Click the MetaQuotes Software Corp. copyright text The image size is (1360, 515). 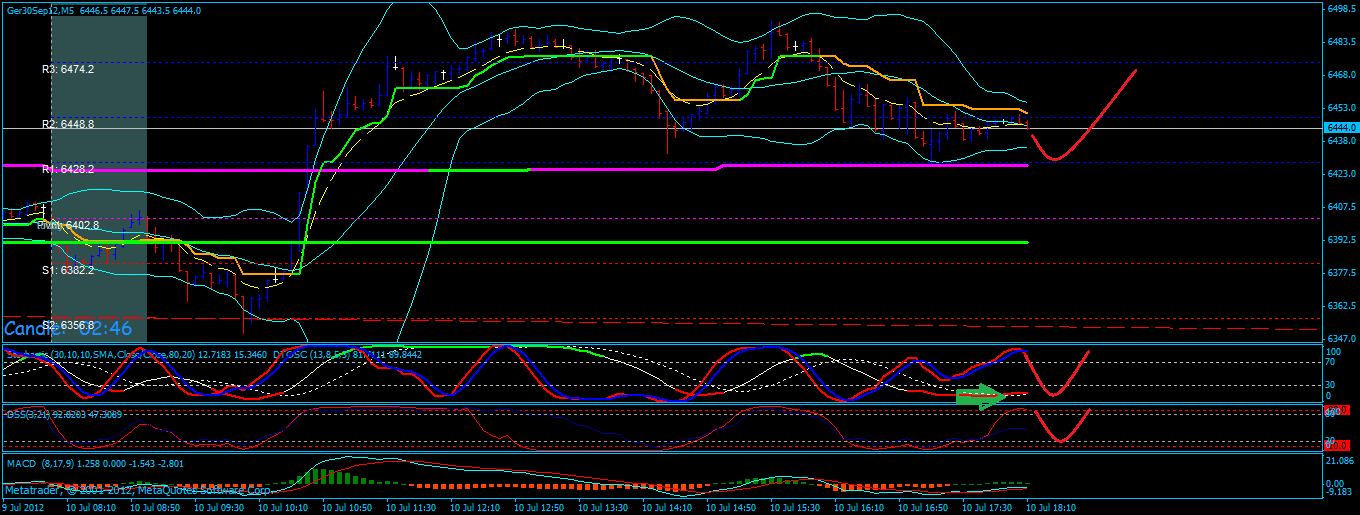[x=136, y=490]
